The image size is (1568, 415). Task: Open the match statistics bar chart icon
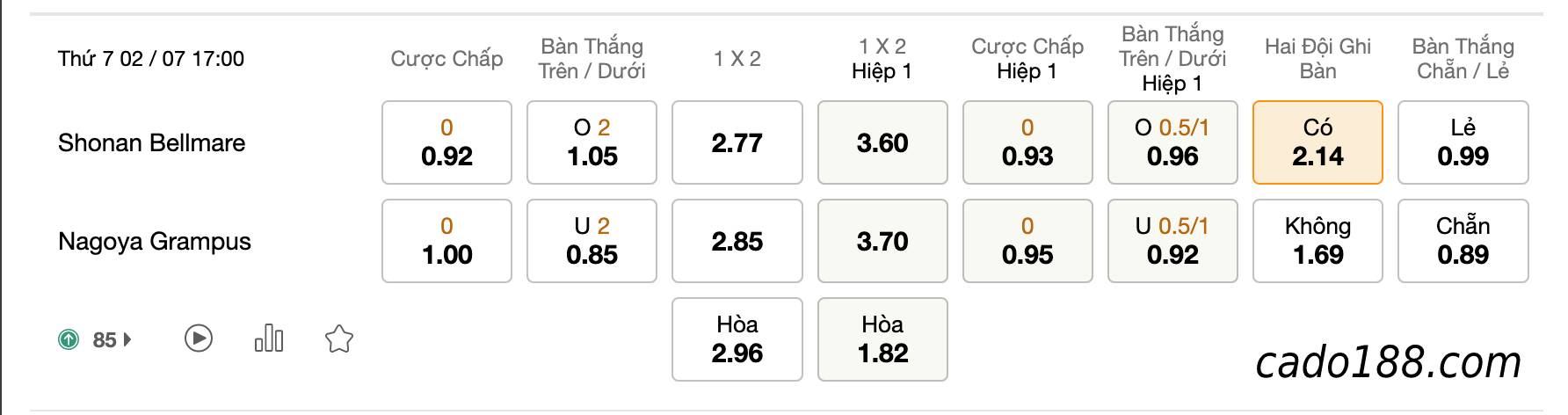pyautogui.click(x=269, y=339)
